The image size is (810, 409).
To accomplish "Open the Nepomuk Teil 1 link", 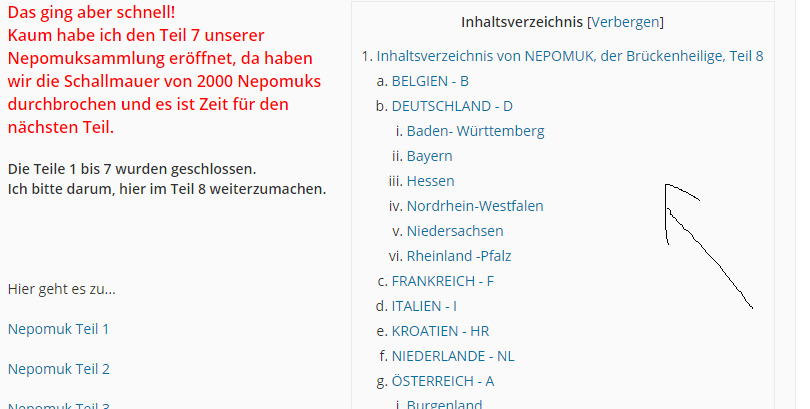I will 58,328.
